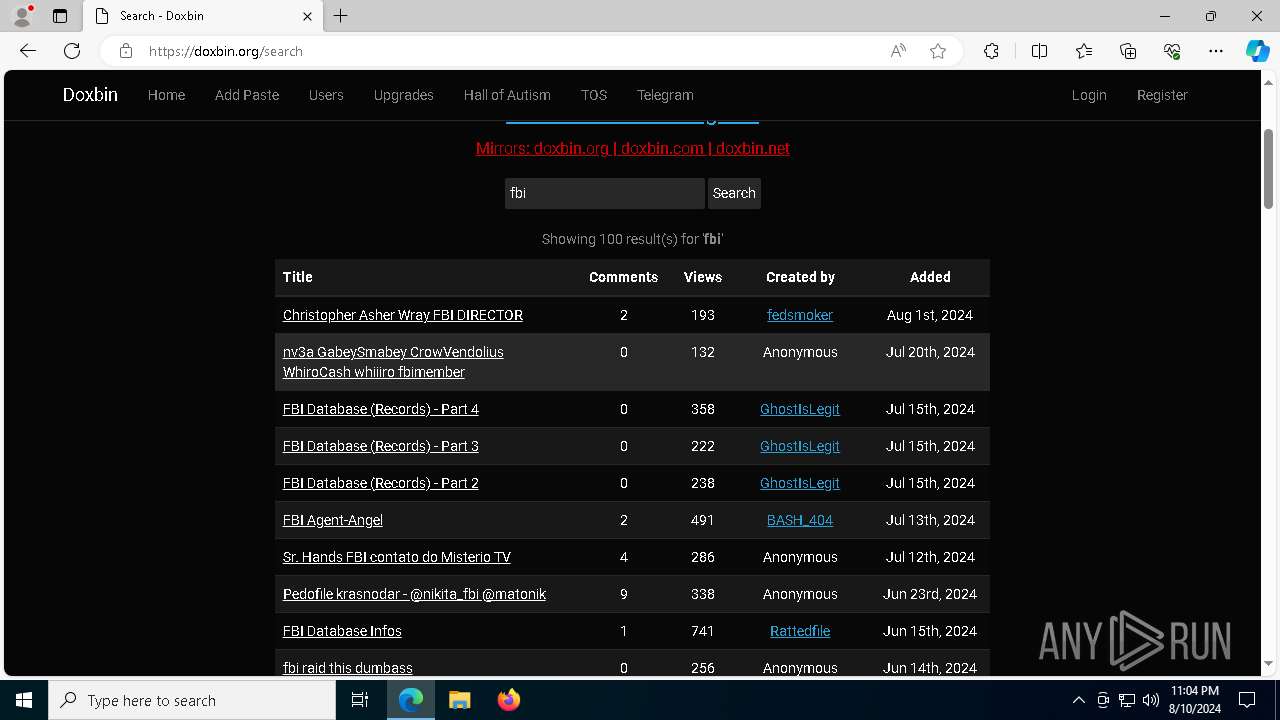Click the Added column header
1280x720 pixels.
coord(930,277)
